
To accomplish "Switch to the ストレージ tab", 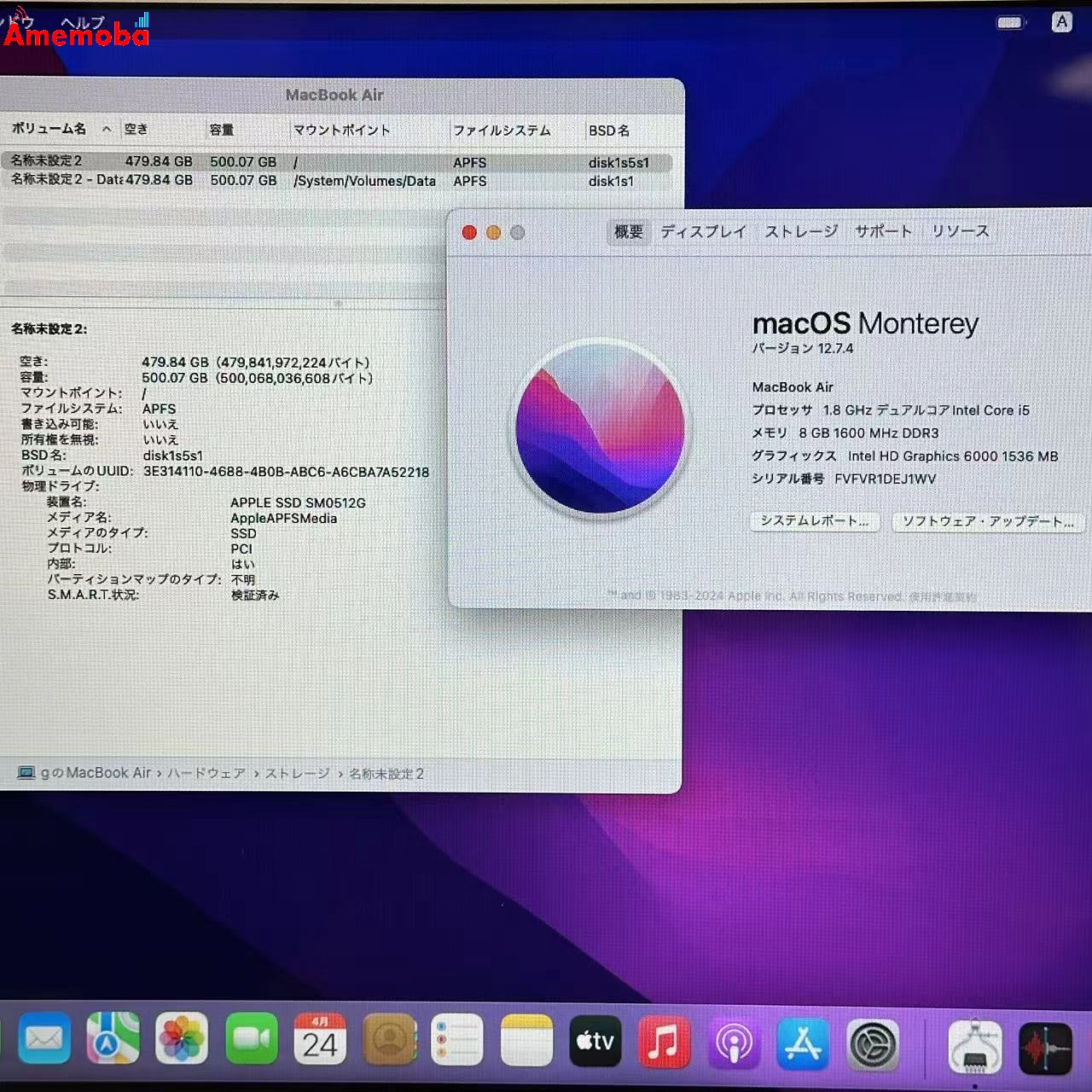I will click(799, 231).
